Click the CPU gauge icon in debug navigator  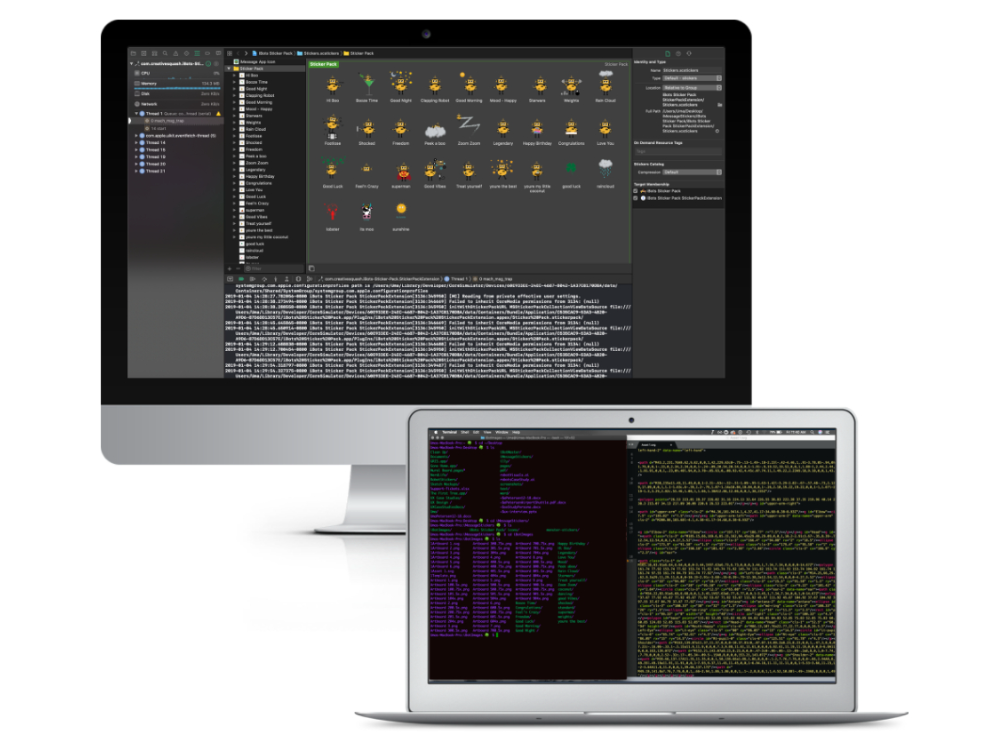click(137, 74)
